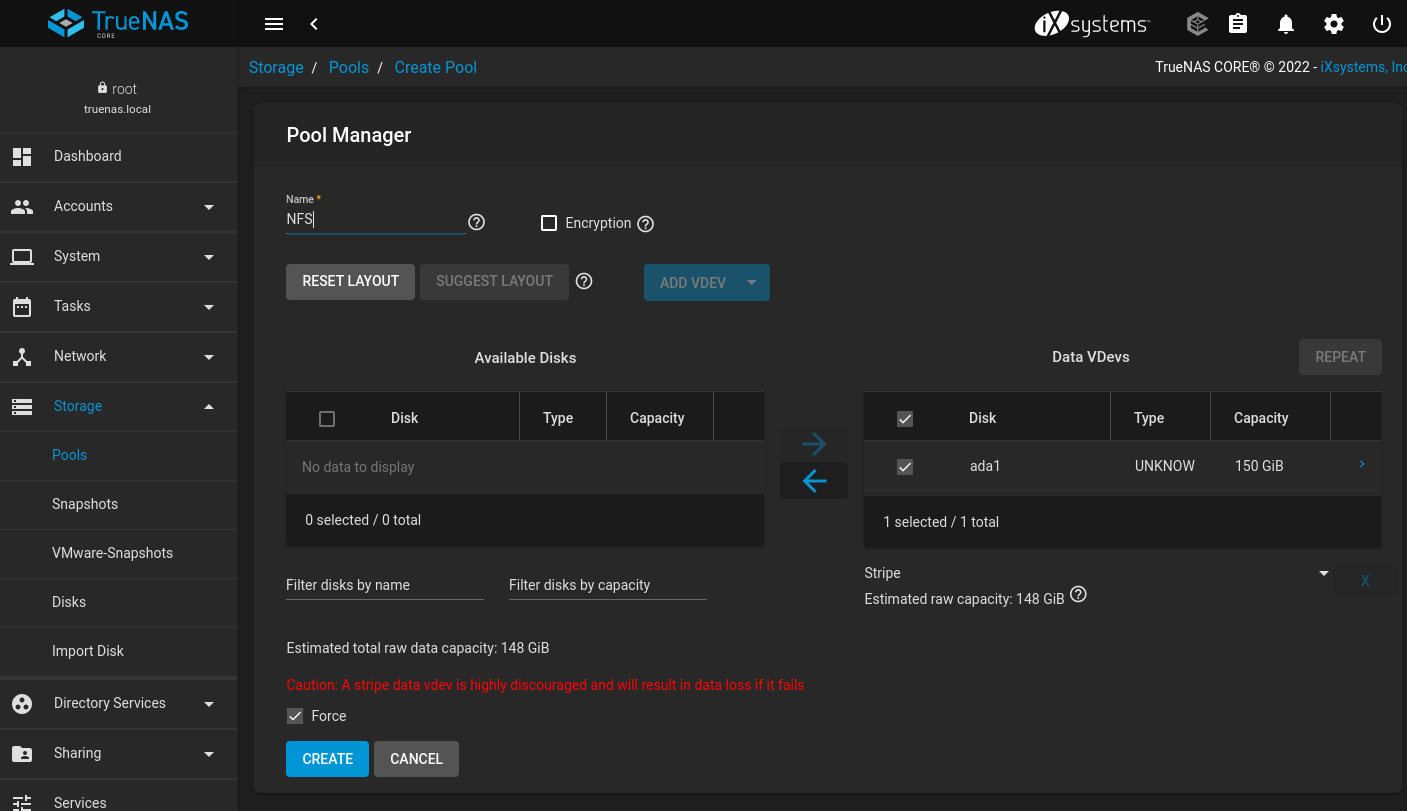
Task: Click the help icon next to Name field
Action: point(476,222)
